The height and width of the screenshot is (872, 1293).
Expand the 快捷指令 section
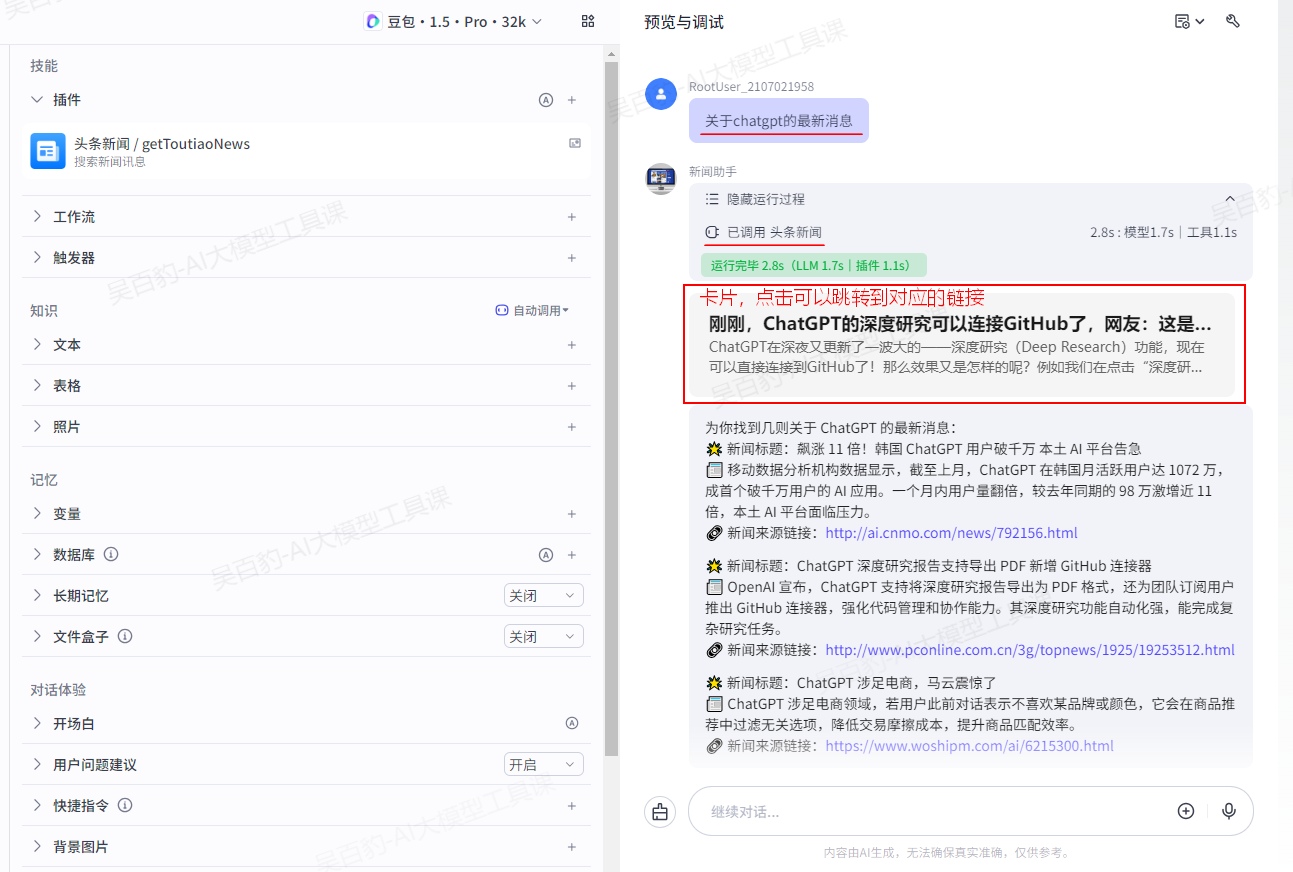pyautogui.click(x=37, y=806)
